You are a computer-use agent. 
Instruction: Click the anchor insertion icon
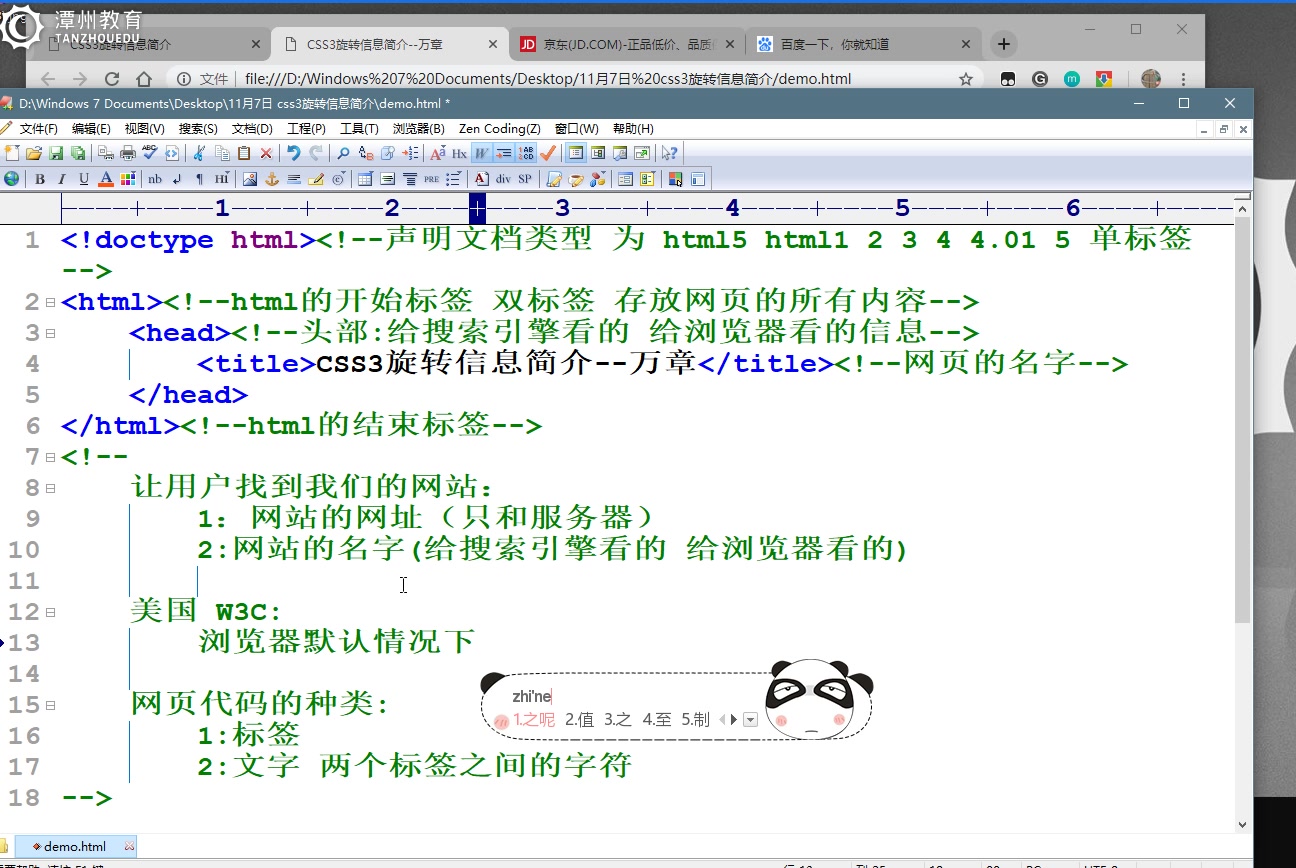pos(273,178)
